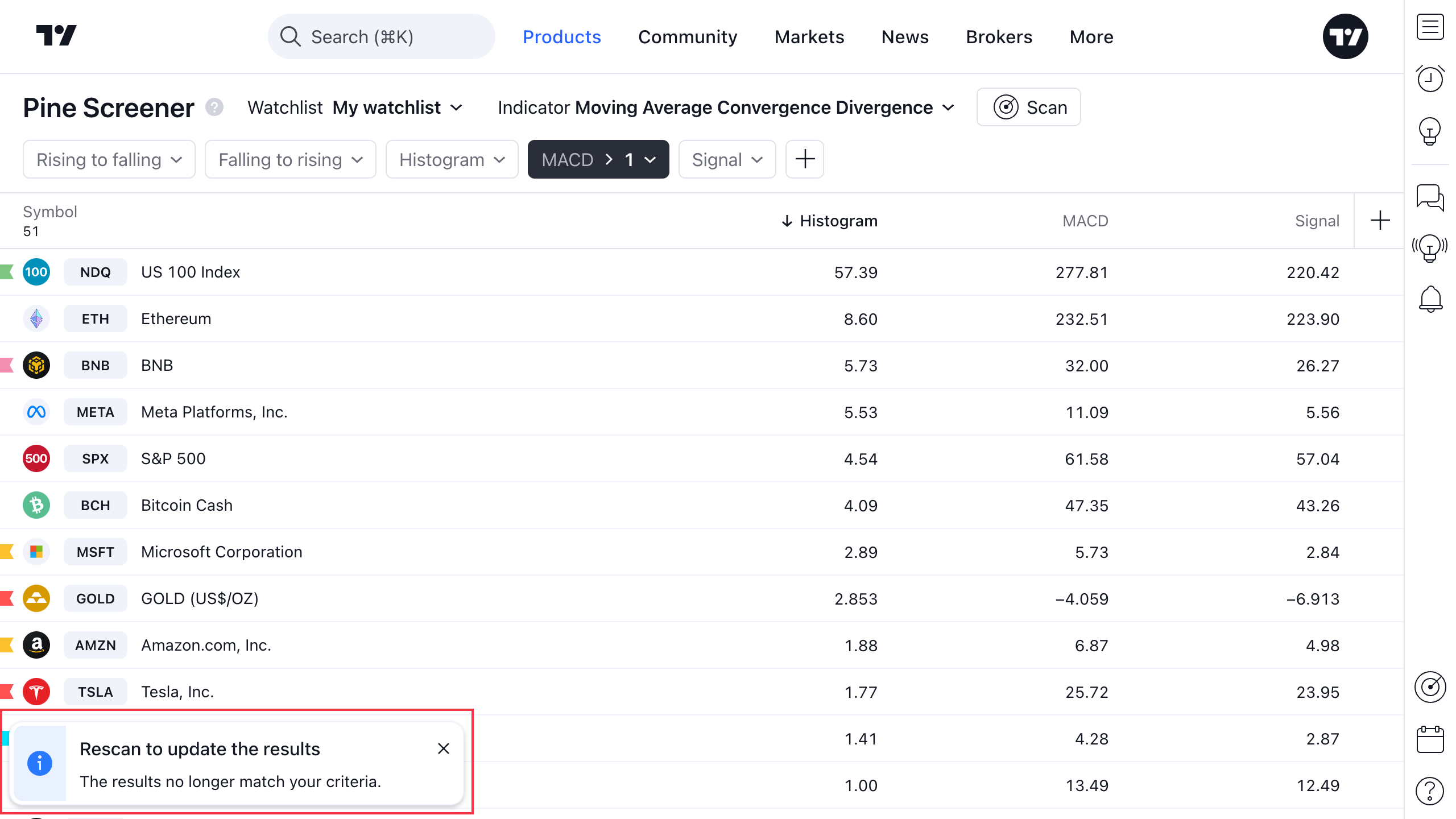Open the Products menu
The width and height of the screenshot is (1456, 819).
click(561, 37)
